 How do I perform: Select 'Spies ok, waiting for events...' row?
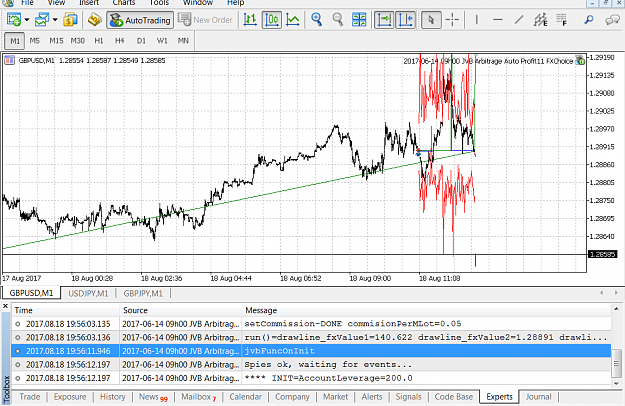(x=311, y=365)
